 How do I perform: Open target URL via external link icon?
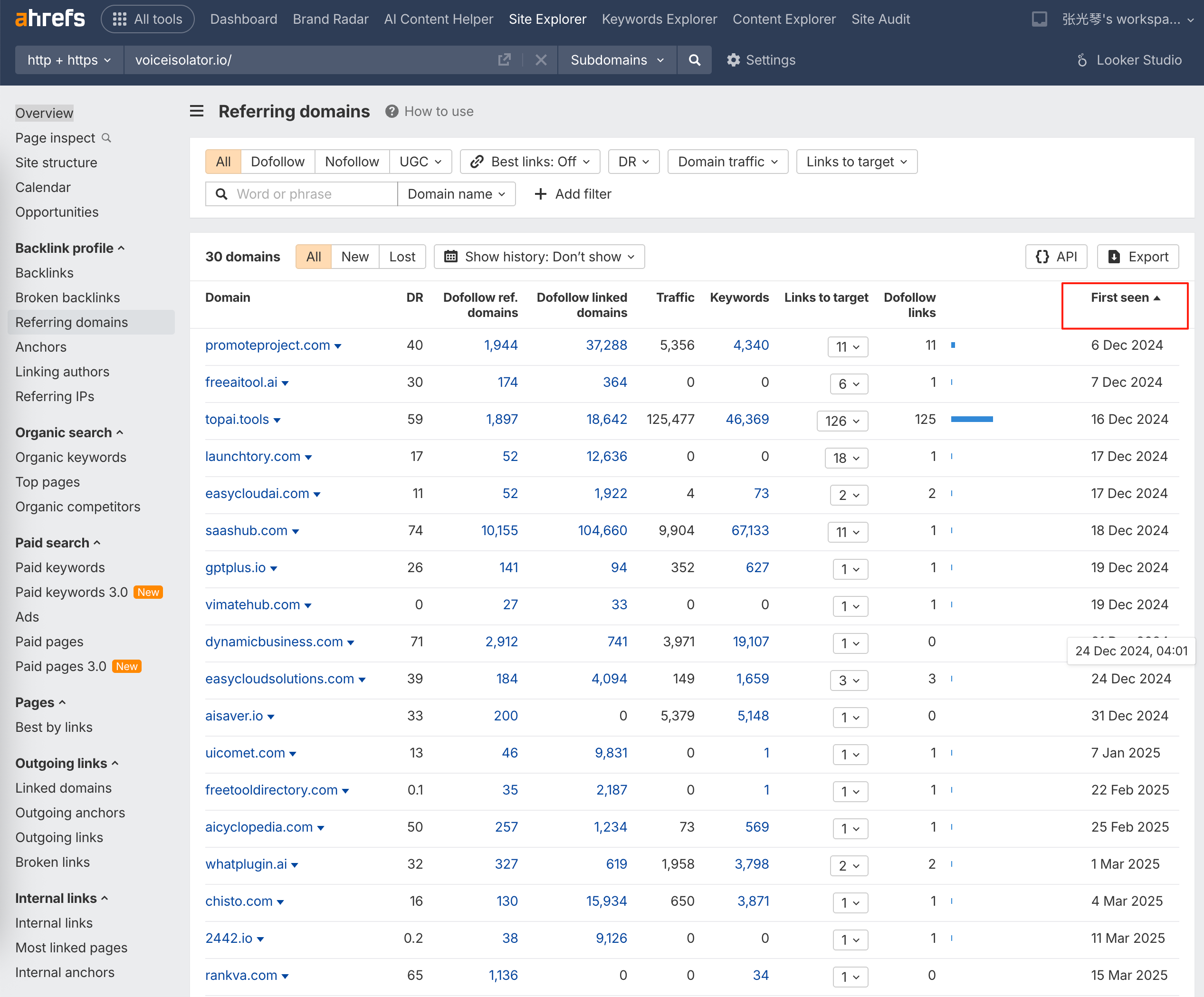tap(504, 59)
